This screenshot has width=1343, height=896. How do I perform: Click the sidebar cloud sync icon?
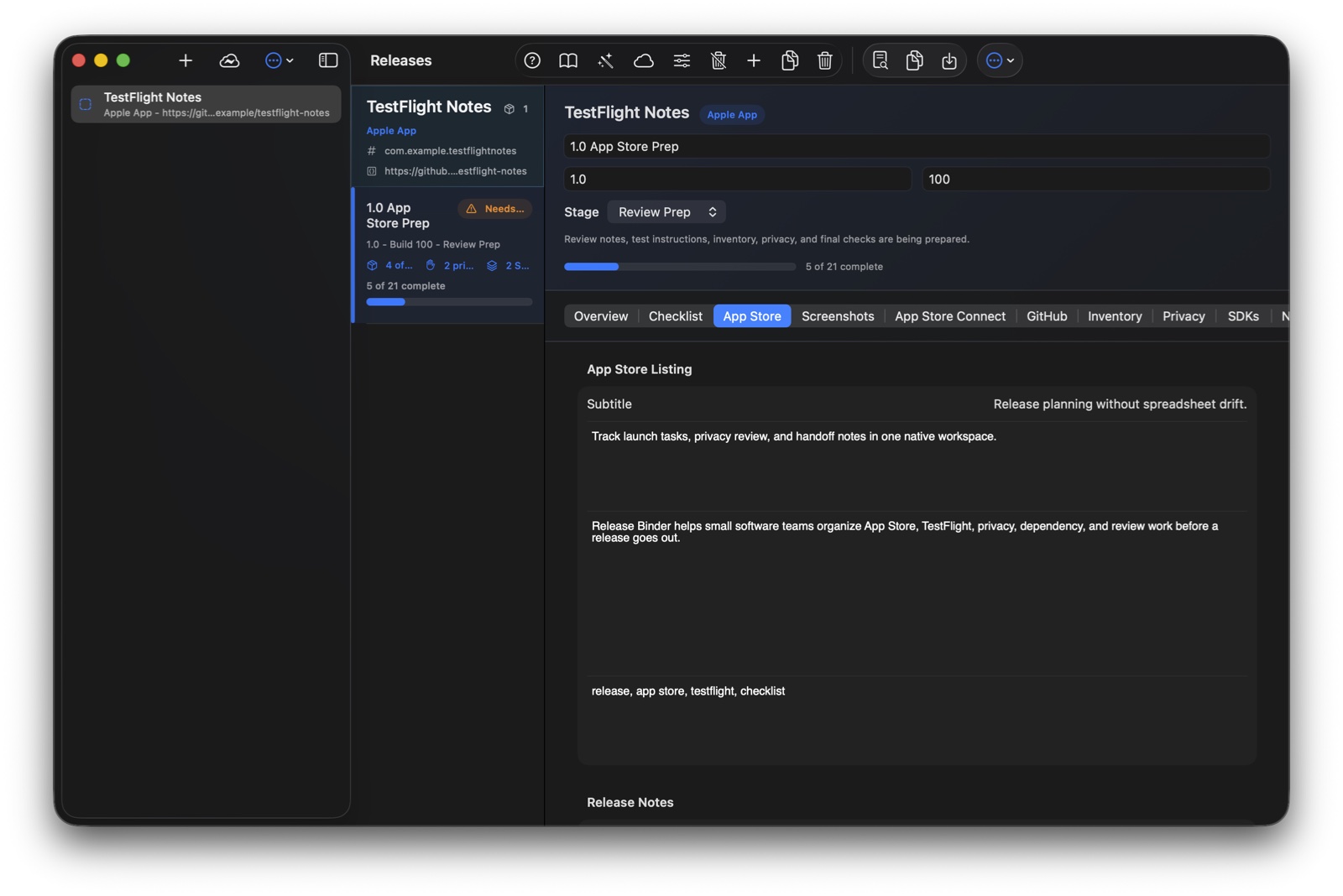pos(229,60)
